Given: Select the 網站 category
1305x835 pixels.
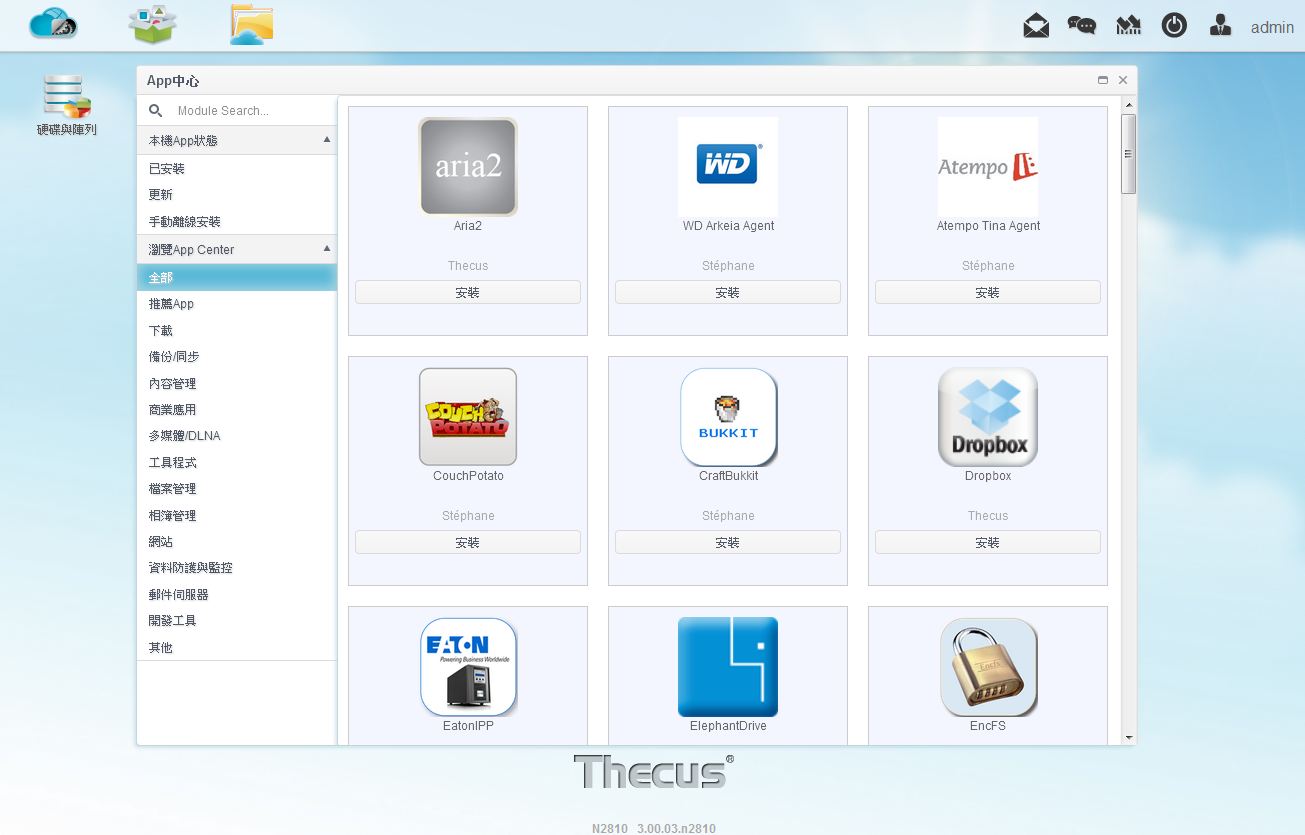Looking at the screenshot, I should (237, 542).
